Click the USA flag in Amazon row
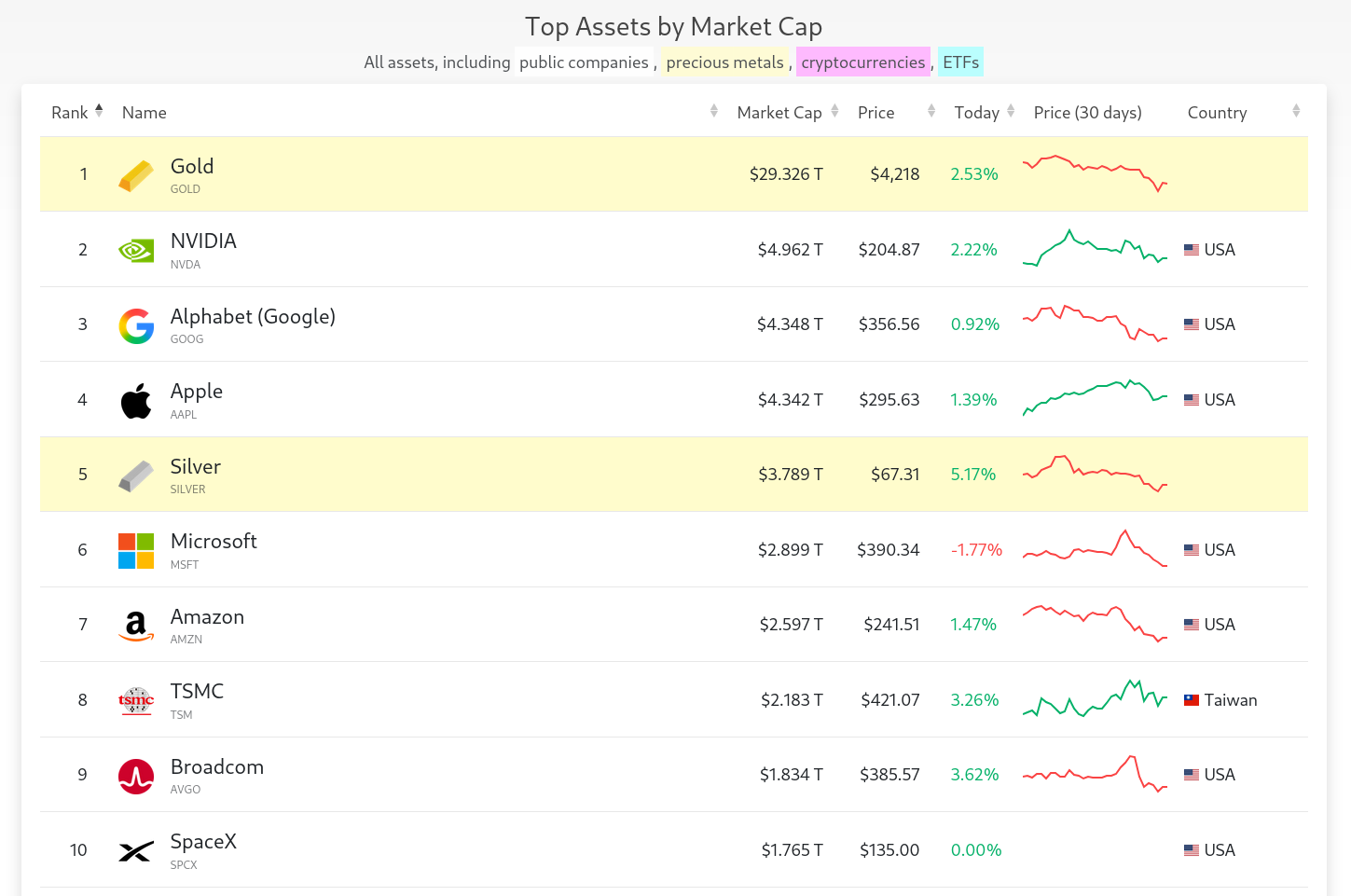The height and width of the screenshot is (896, 1351). pyautogui.click(x=1192, y=625)
